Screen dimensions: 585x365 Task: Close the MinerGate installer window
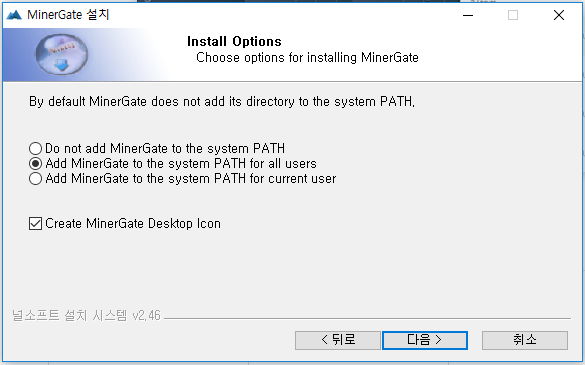pos(559,15)
